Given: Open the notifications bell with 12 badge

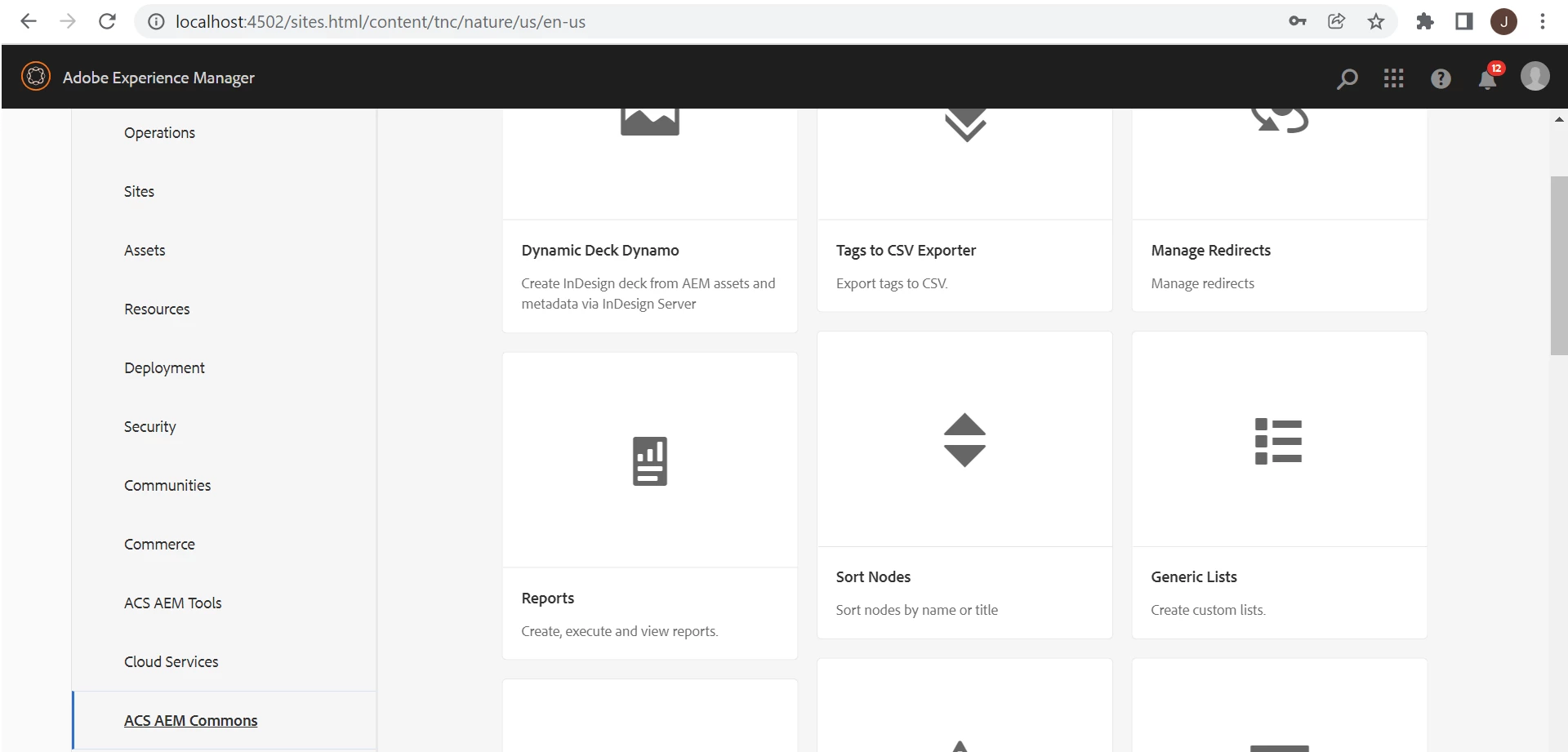Looking at the screenshot, I should (x=1488, y=78).
